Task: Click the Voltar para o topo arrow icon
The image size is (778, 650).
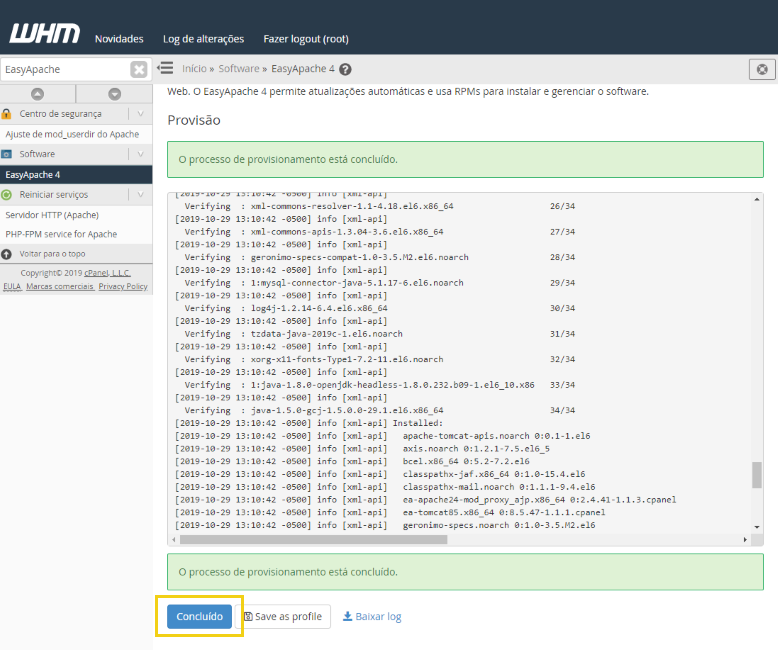Action: pyautogui.click(x=6, y=254)
